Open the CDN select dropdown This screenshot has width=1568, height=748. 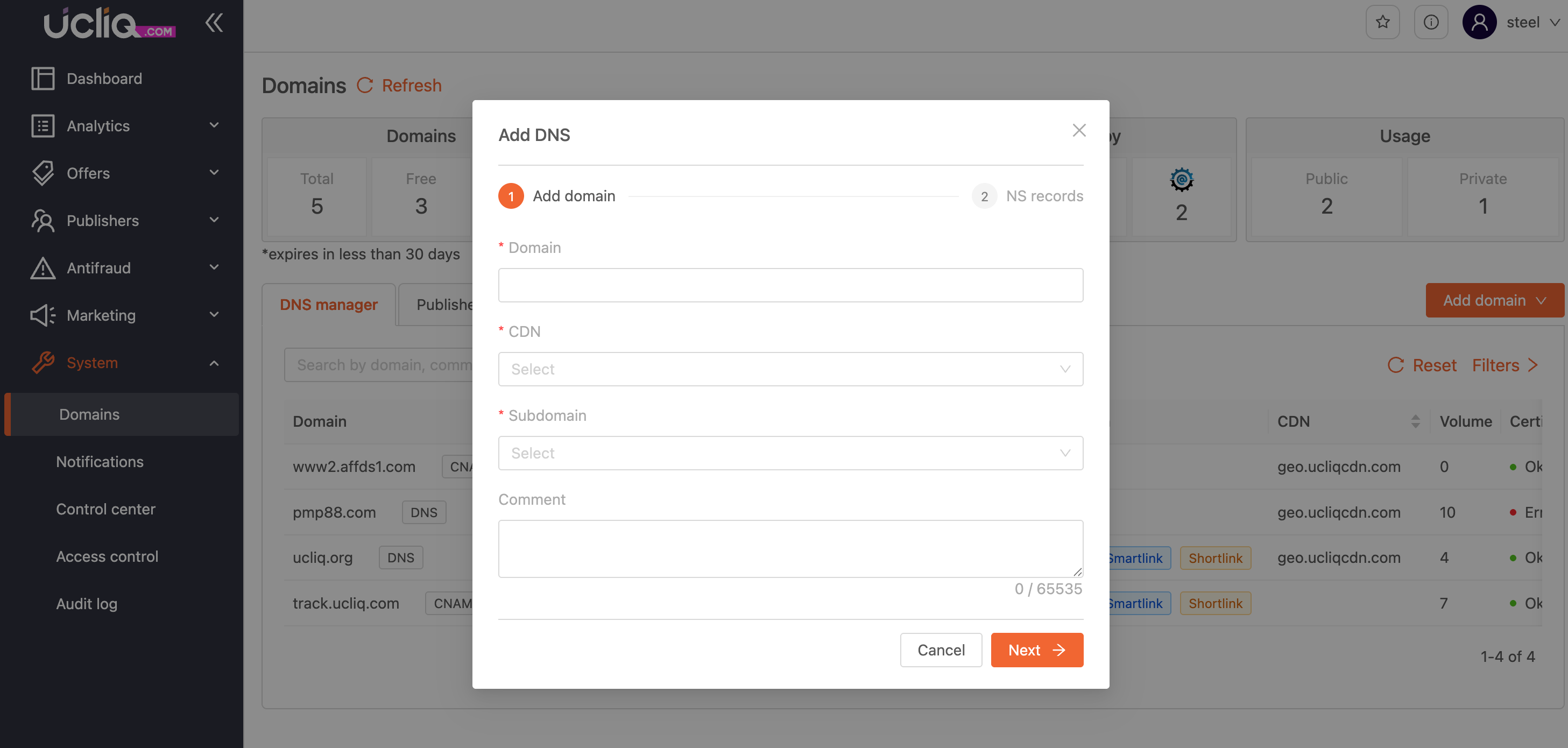pyautogui.click(x=790, y=369)
